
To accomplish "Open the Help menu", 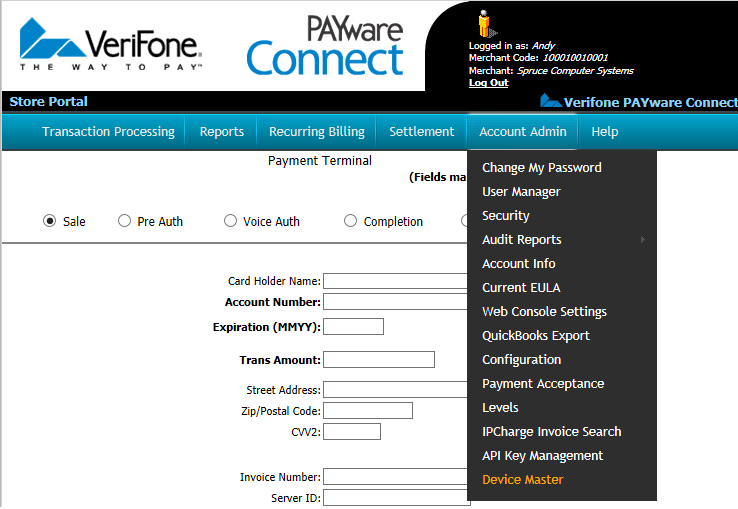I will tap(605, 131).
